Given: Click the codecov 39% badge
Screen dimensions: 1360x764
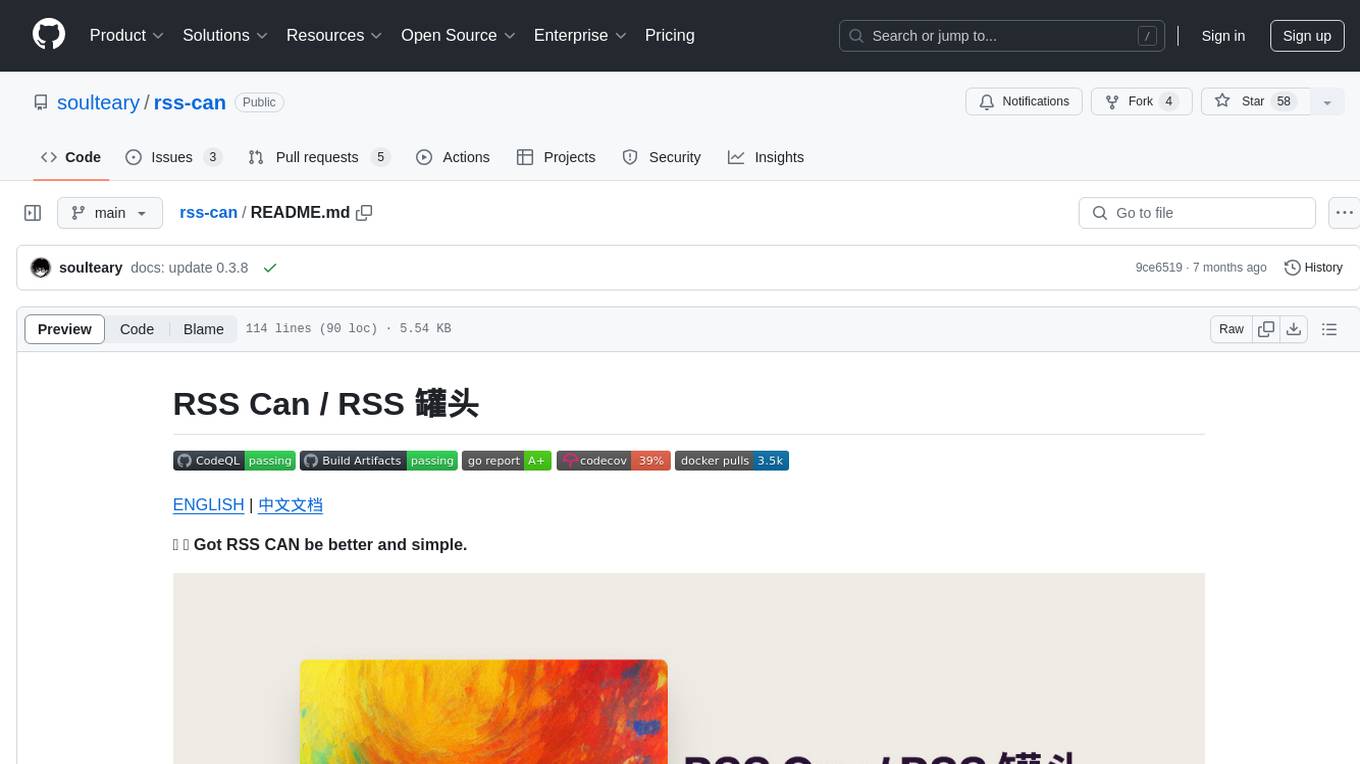Looking at the screenshot, I should point(613,461).
